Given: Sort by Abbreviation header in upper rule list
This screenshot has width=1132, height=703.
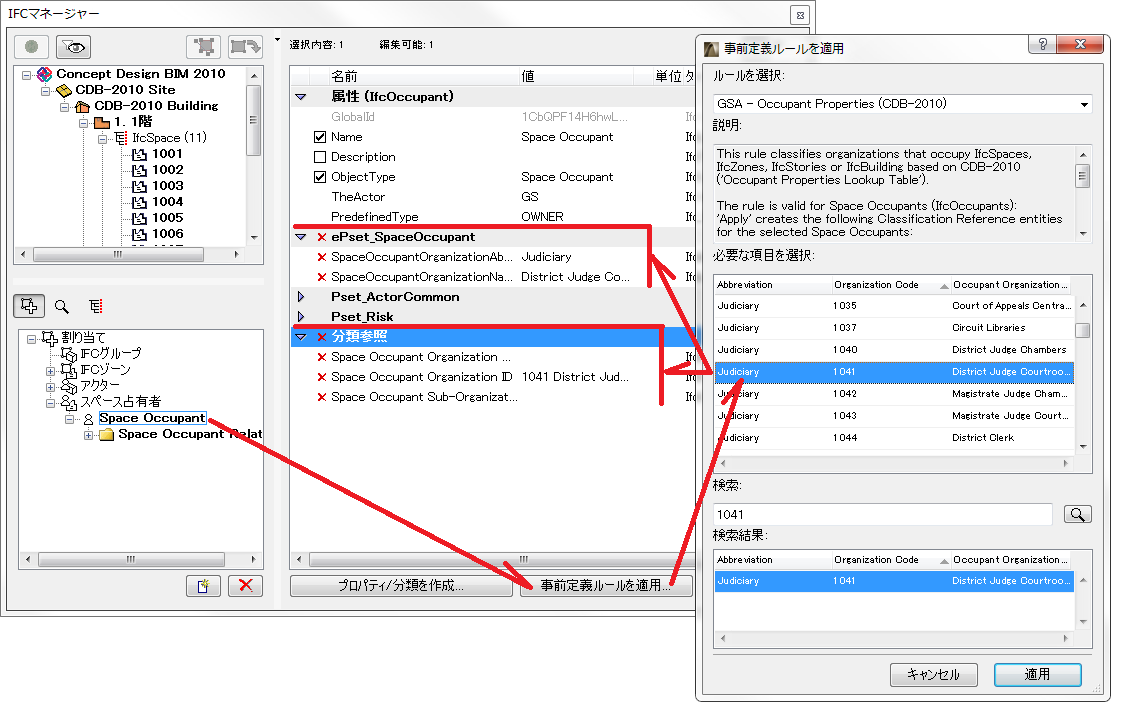Looking at the screenshot, I should pos(772,285).
